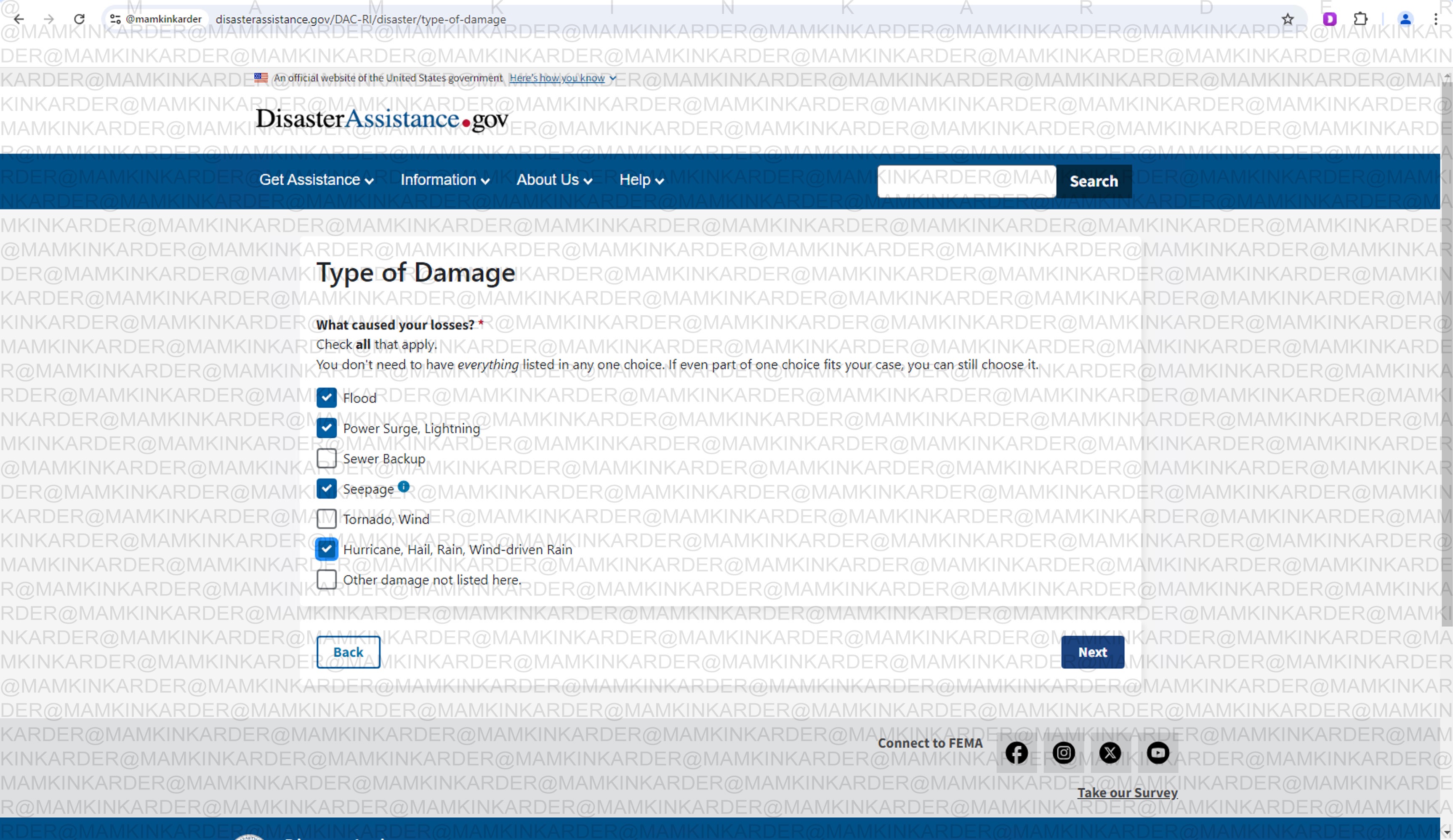Reload the page

coord(79,19)
